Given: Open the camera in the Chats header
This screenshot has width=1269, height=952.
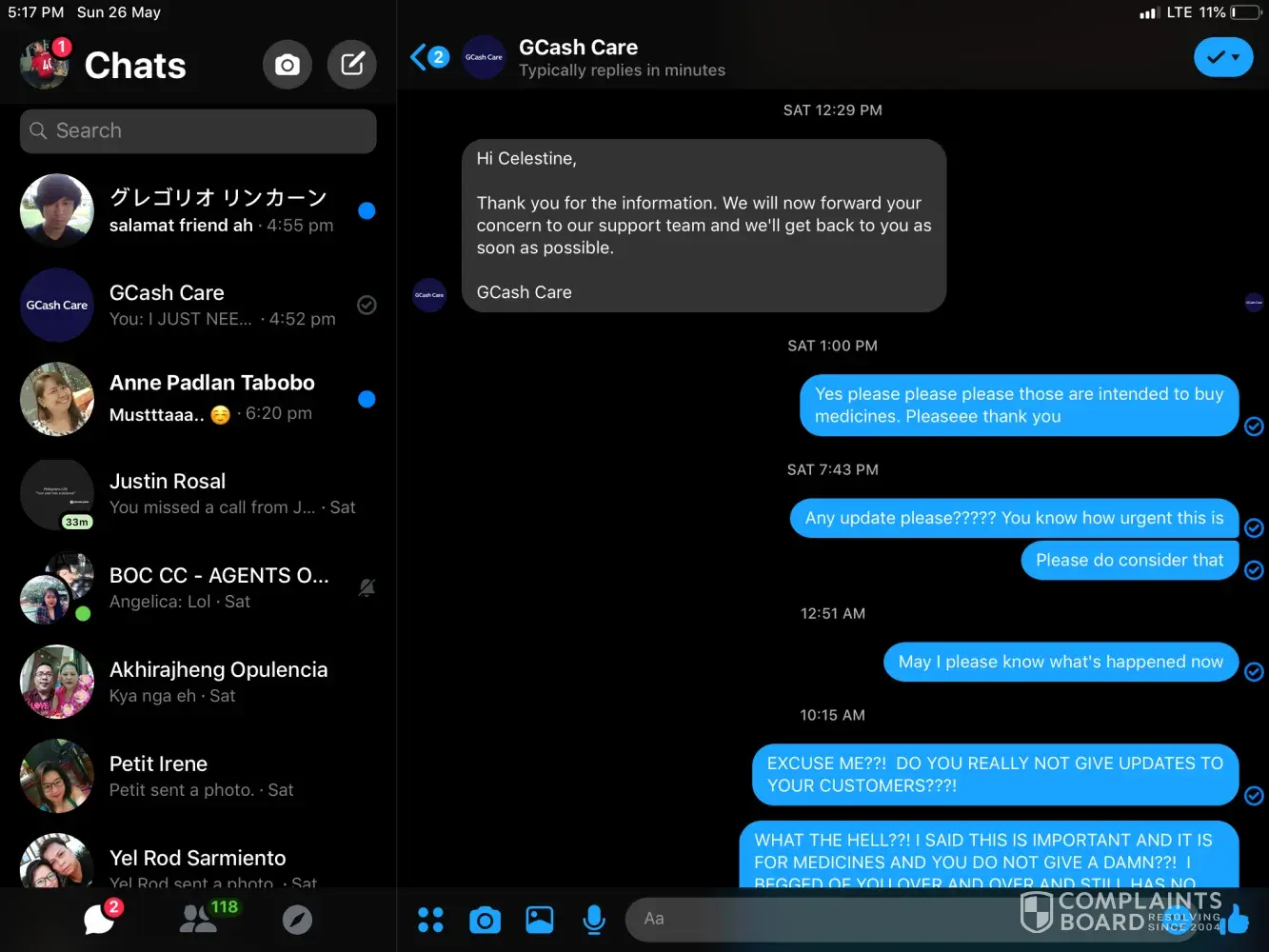Looking at the screenshot, I should tap(288, 65).
